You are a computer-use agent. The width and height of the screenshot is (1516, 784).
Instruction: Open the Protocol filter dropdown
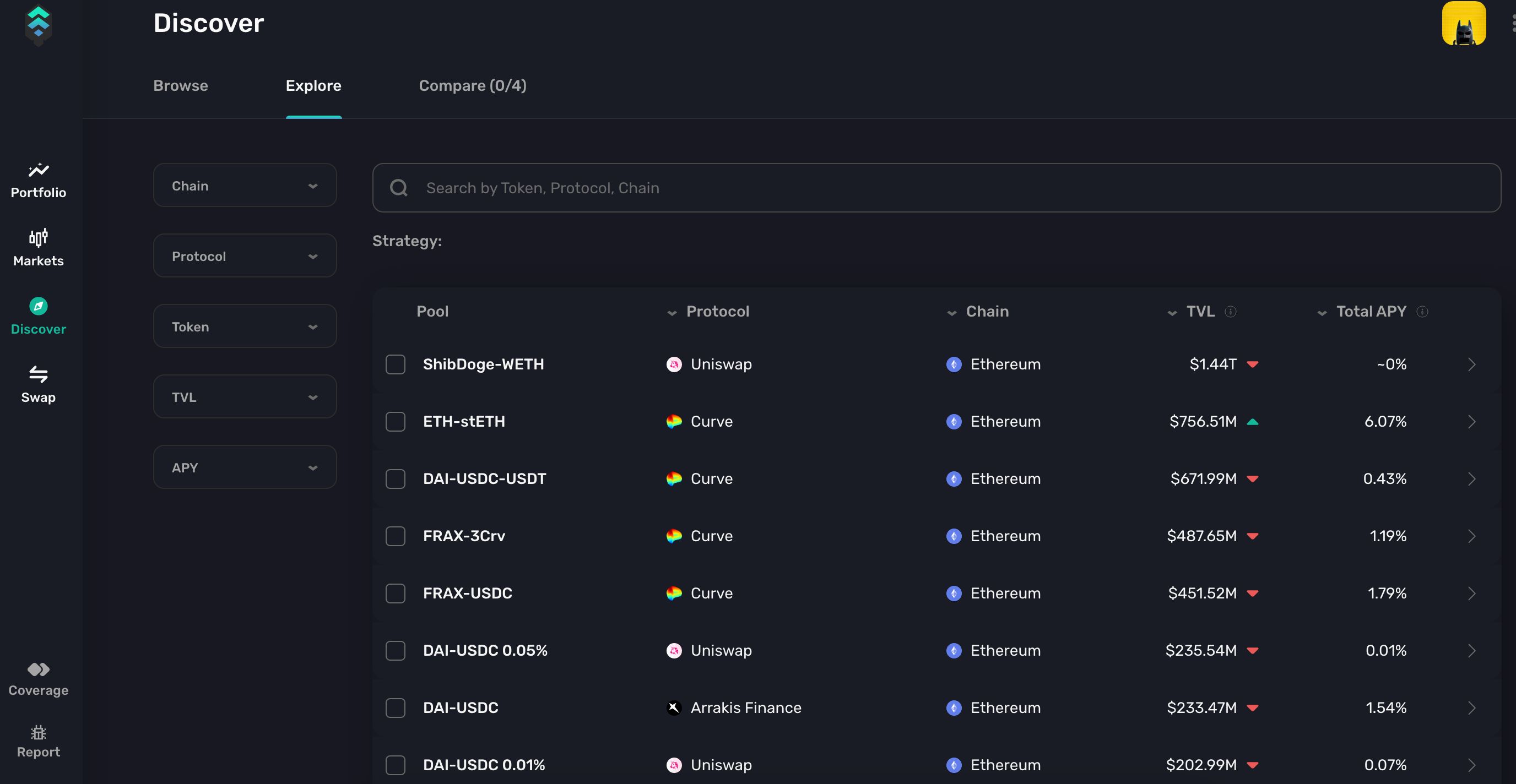coord(245,257)
